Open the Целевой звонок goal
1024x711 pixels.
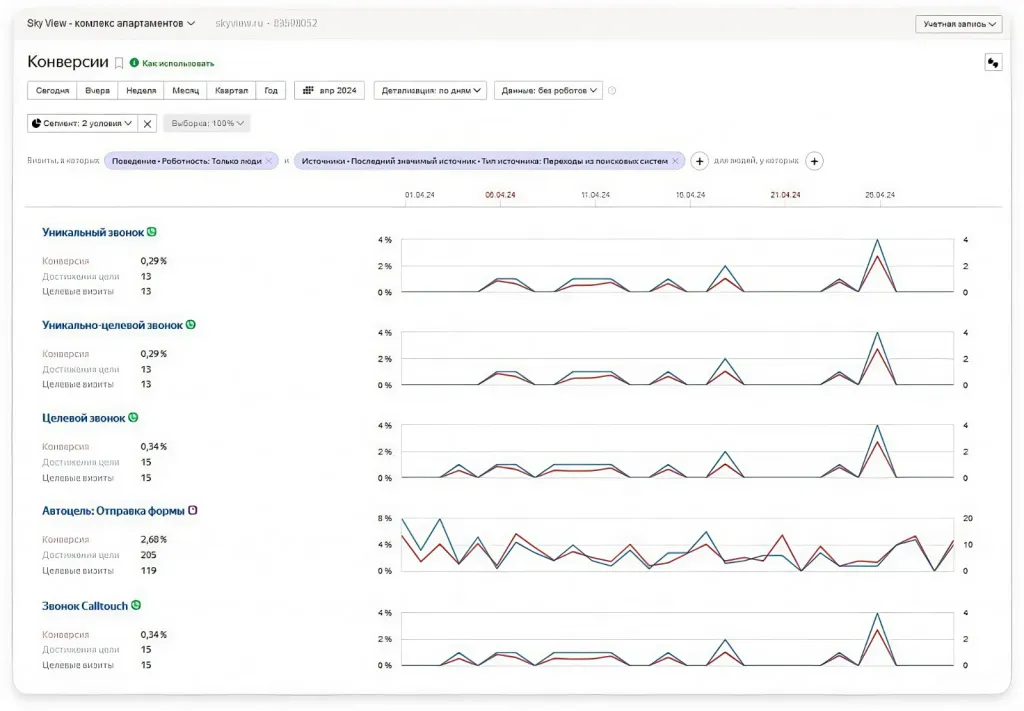[84, 418]
